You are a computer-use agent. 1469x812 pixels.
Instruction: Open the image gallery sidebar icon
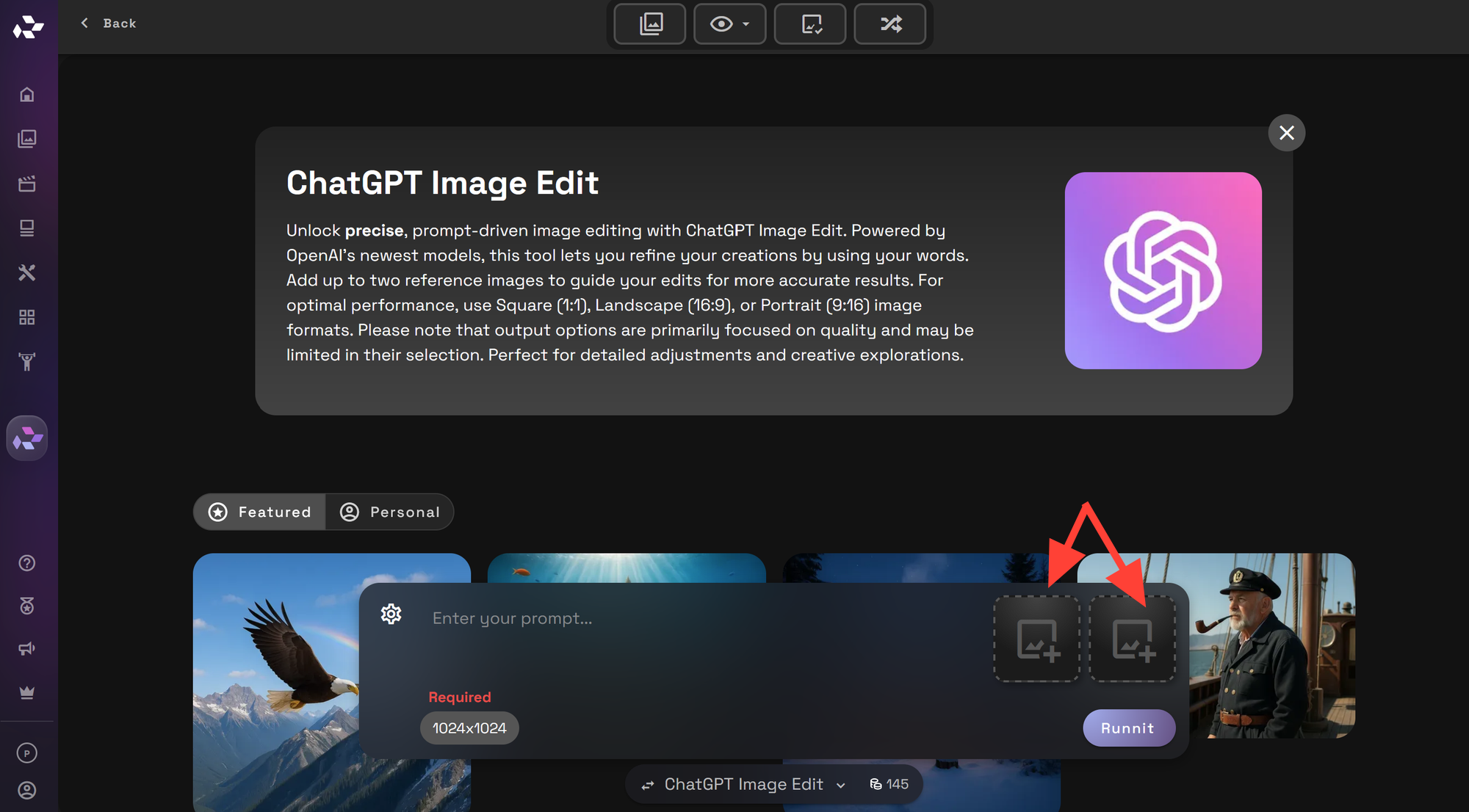tap(27, 139)
